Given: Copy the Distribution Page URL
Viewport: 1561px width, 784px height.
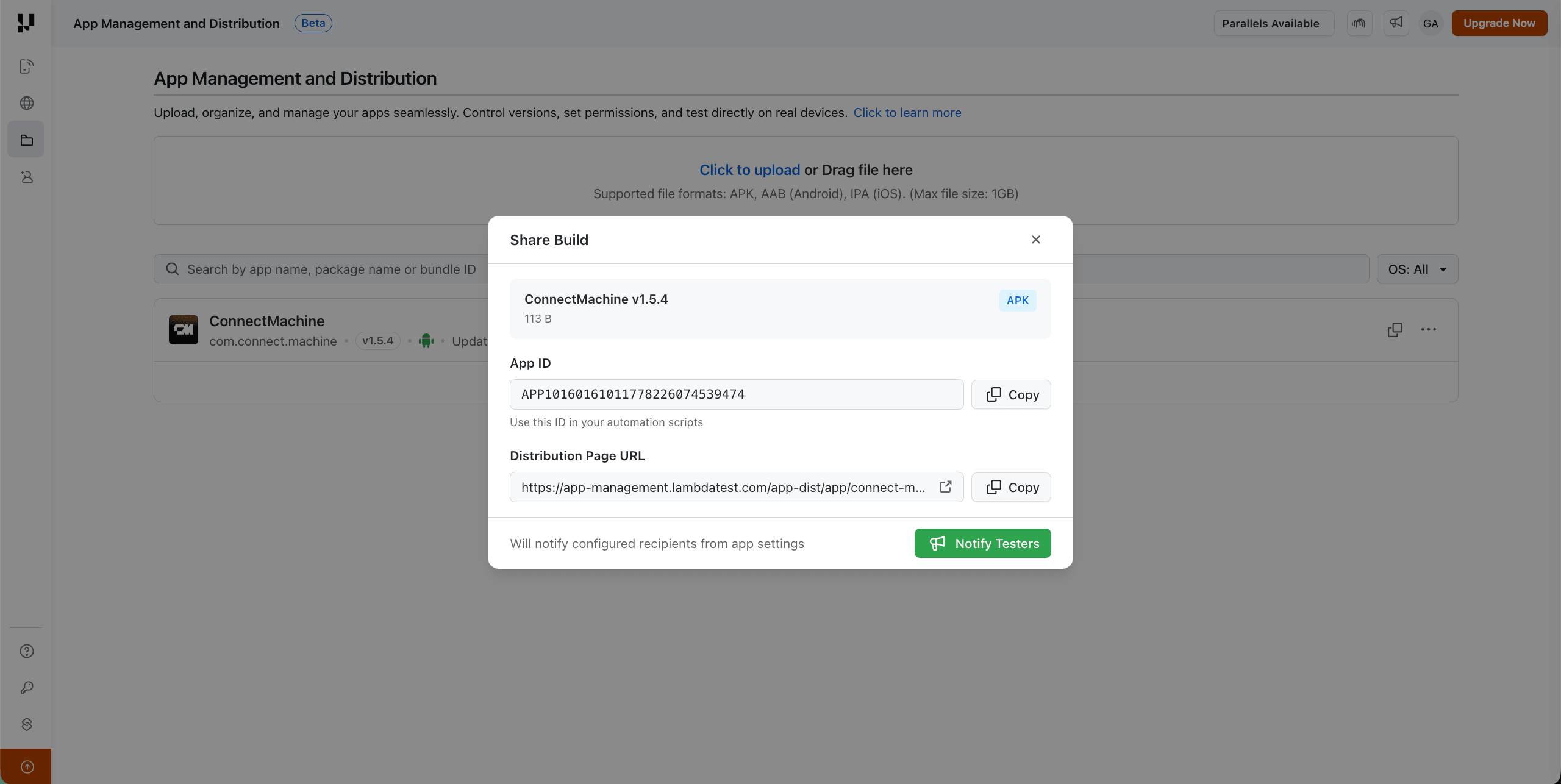Looking at the screenshot, I should 1011,487.
